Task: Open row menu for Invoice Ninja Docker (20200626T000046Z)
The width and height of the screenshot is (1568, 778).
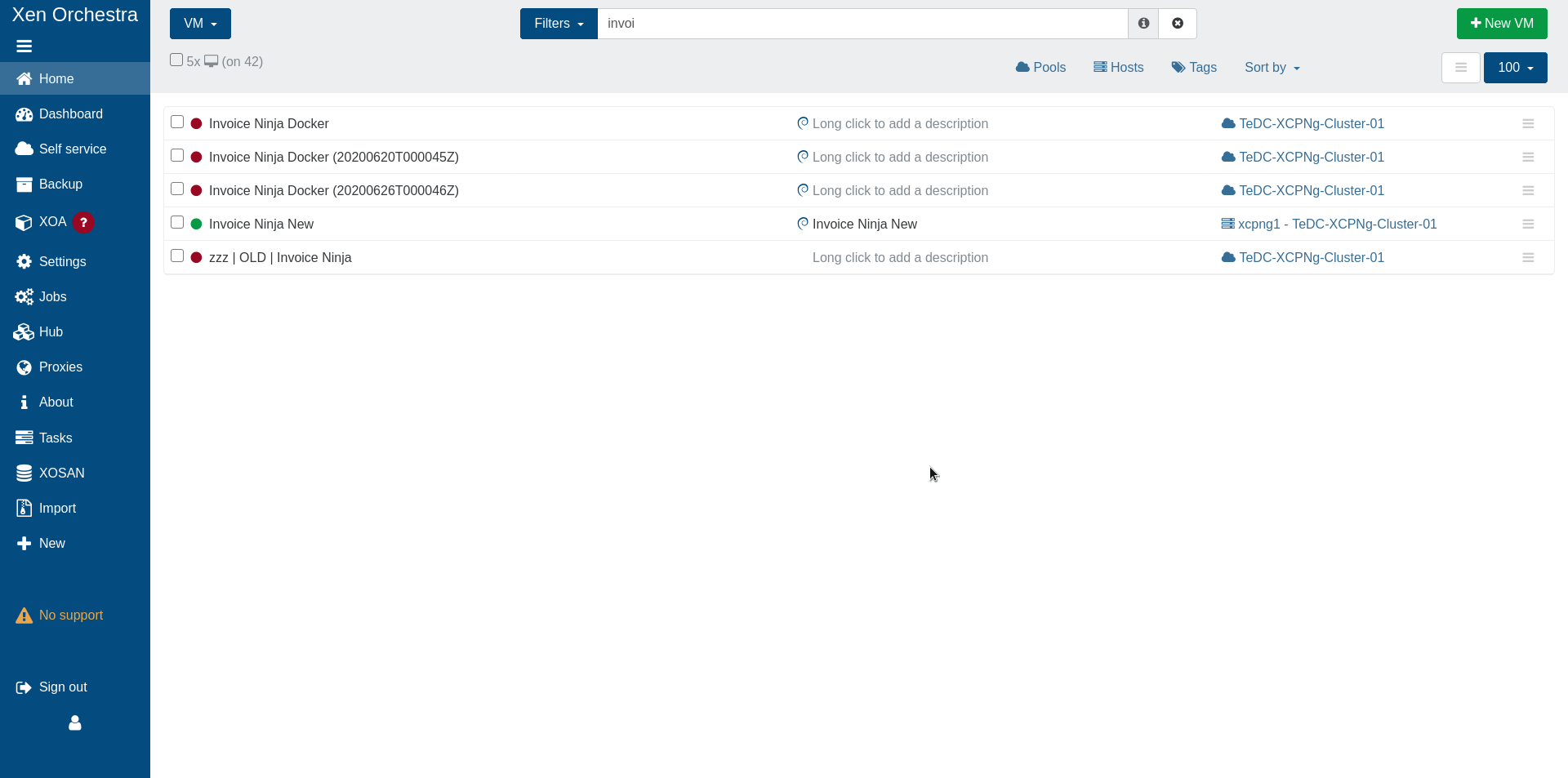Action: 1528,191
